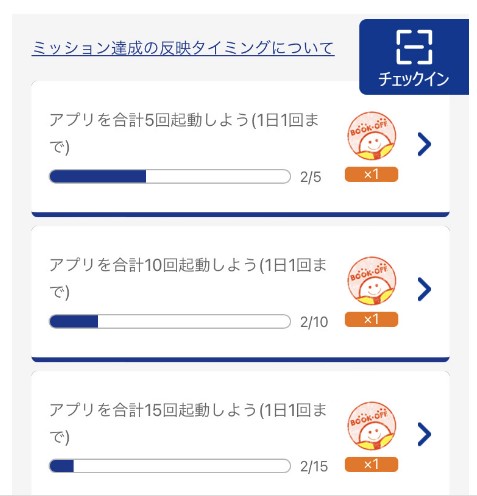This screenshot has height=496, width=477.
Task: Expand the 10回起動 mission chevron
Action: point(424,289)
